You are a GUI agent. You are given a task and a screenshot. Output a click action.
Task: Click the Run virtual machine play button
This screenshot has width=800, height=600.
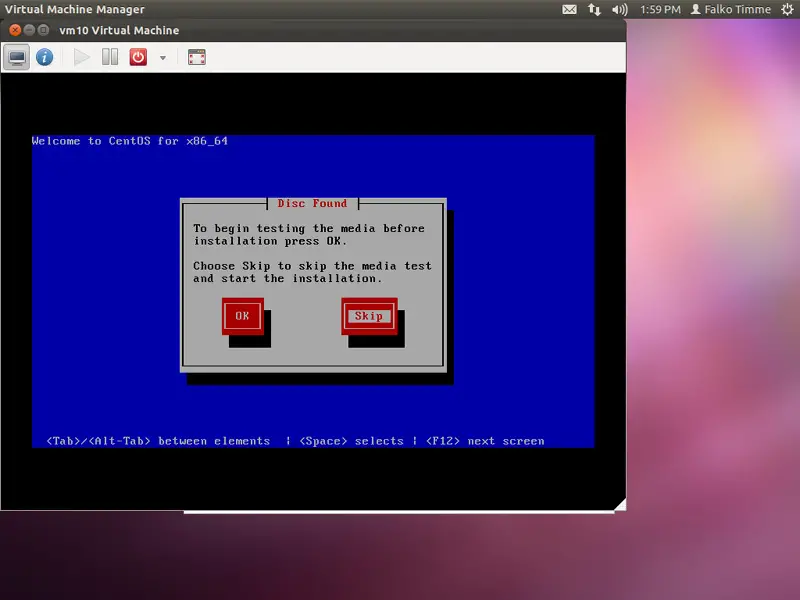point(81,57)
